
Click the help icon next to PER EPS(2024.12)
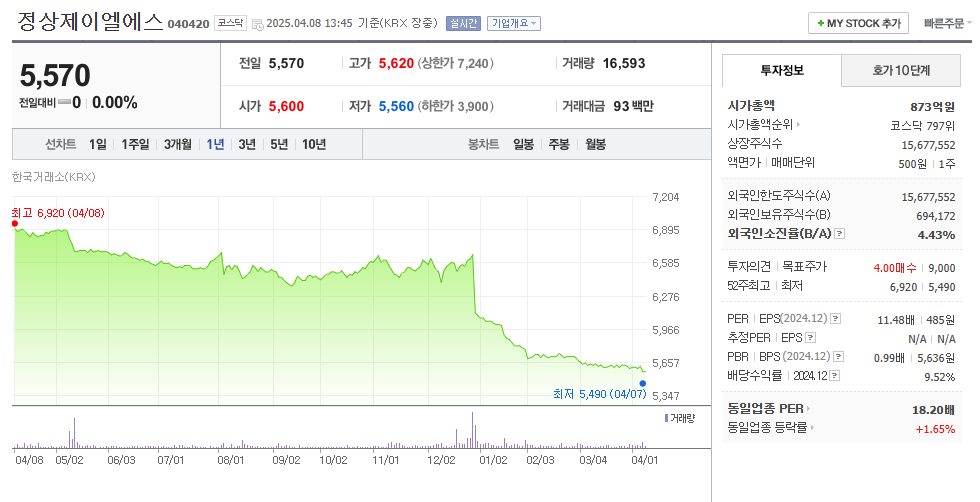point(836,319)
